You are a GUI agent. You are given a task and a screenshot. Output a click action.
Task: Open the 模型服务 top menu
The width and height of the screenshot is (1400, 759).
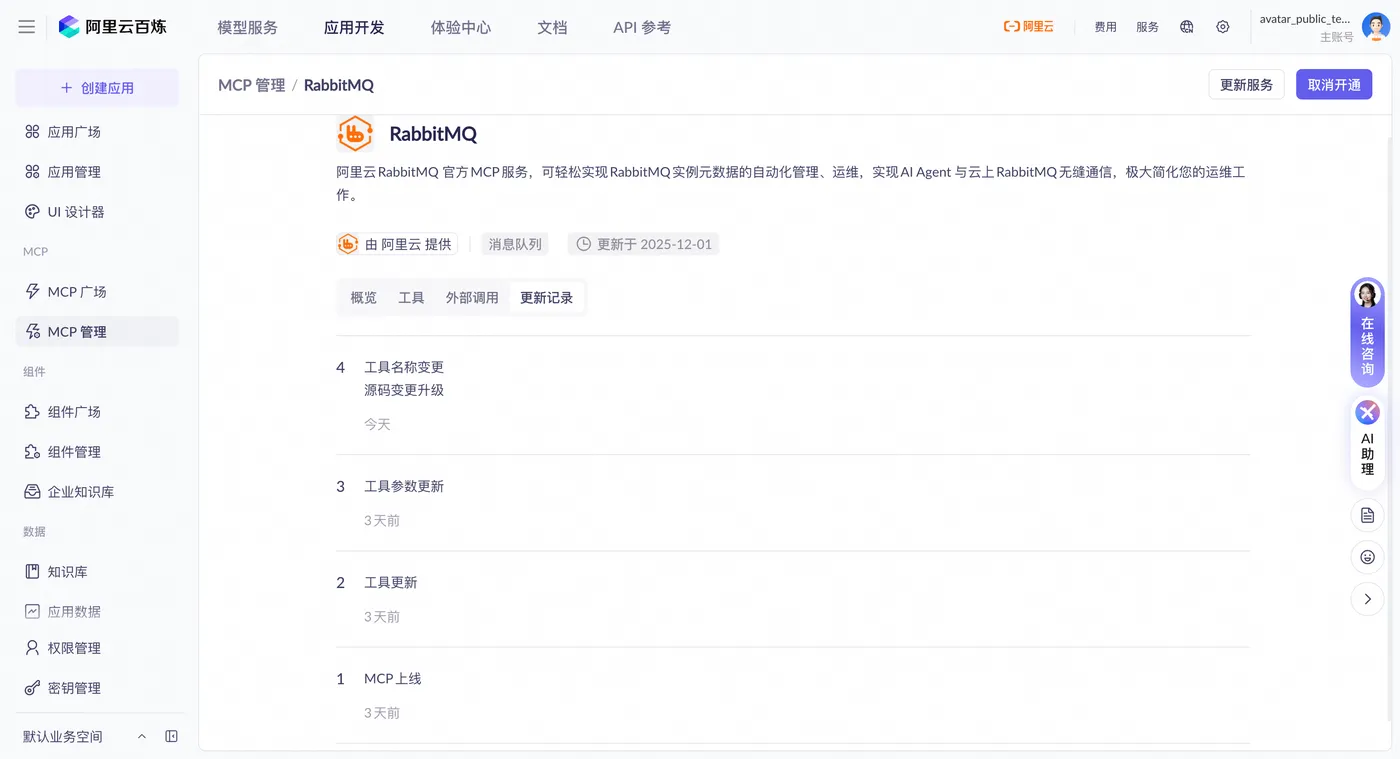click(x=247, y=27)
